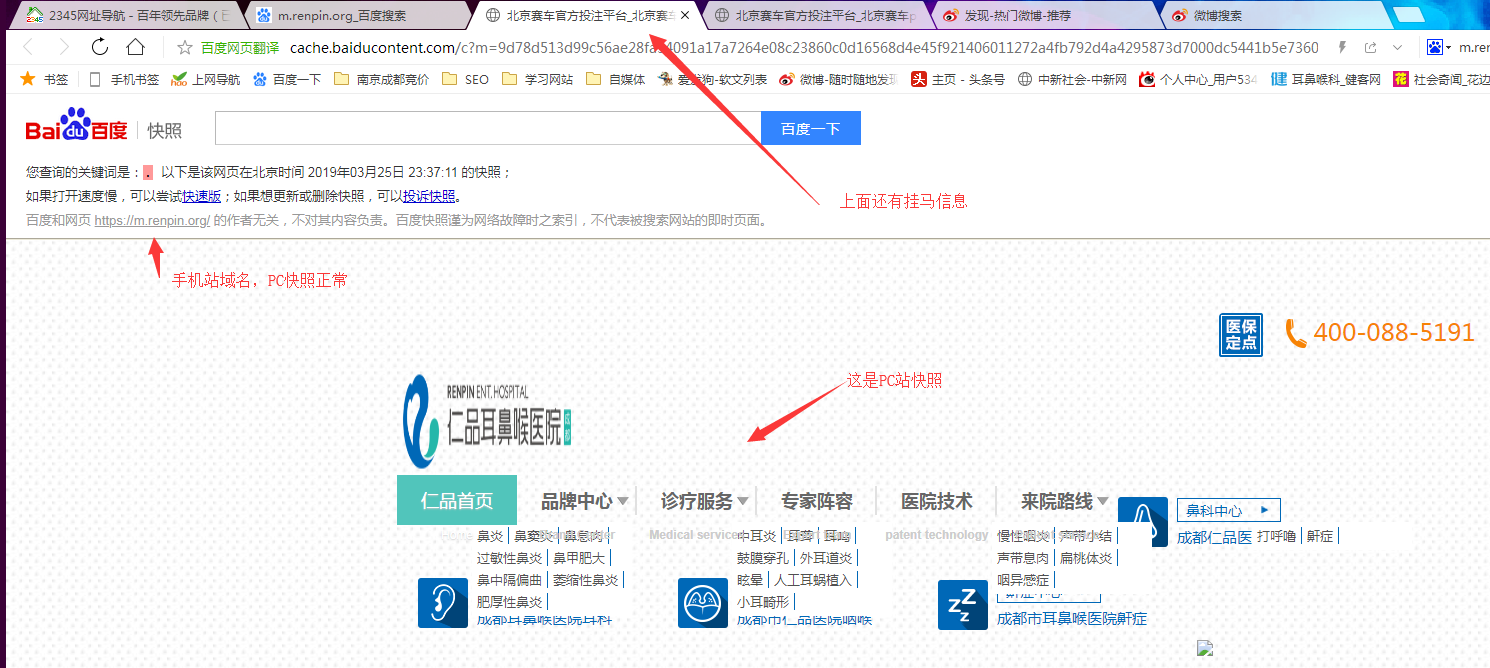Expand the 诊疗服务 dropdown arrow

point(743,501)
